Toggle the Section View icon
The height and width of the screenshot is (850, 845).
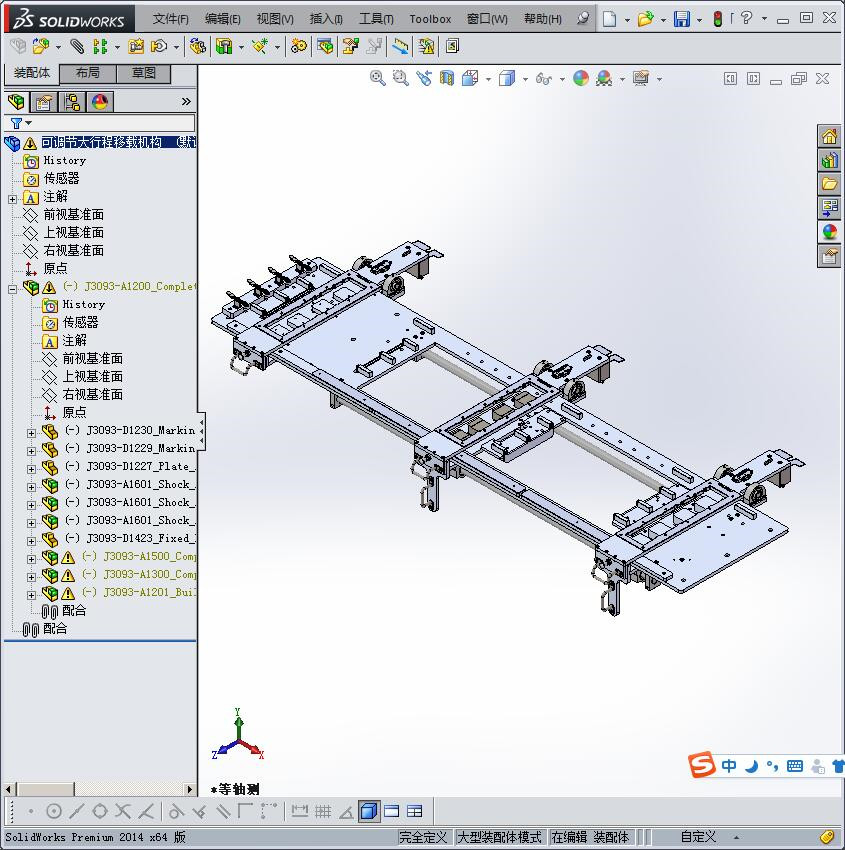[447, 79]
